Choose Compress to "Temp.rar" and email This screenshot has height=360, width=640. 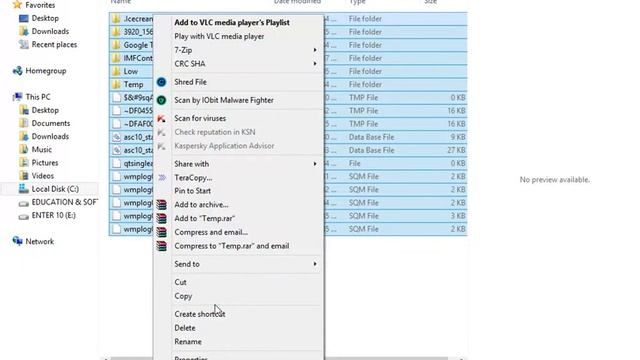click(231, 246)
